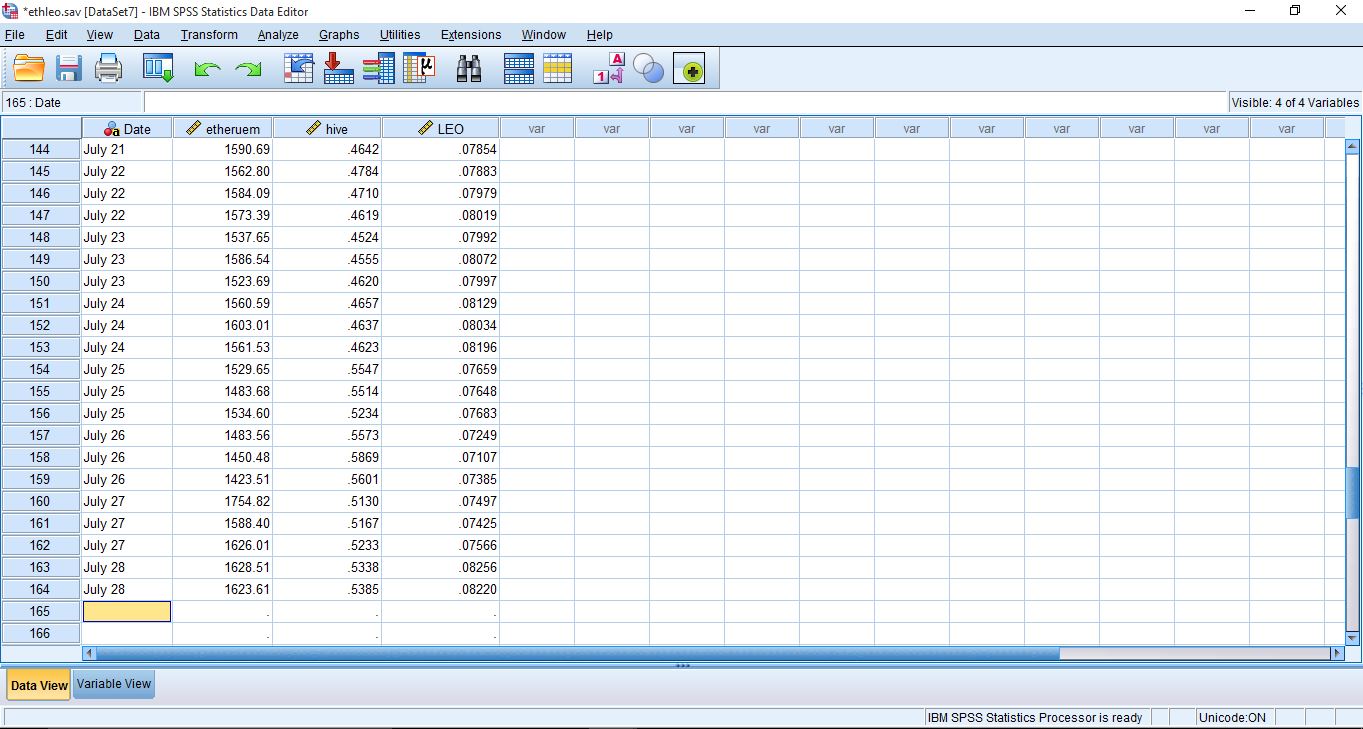Click horizontal scrollbar right arrow
Image resolution: width=1363 pixels, height=729 pixels.
pos(1337,653)
